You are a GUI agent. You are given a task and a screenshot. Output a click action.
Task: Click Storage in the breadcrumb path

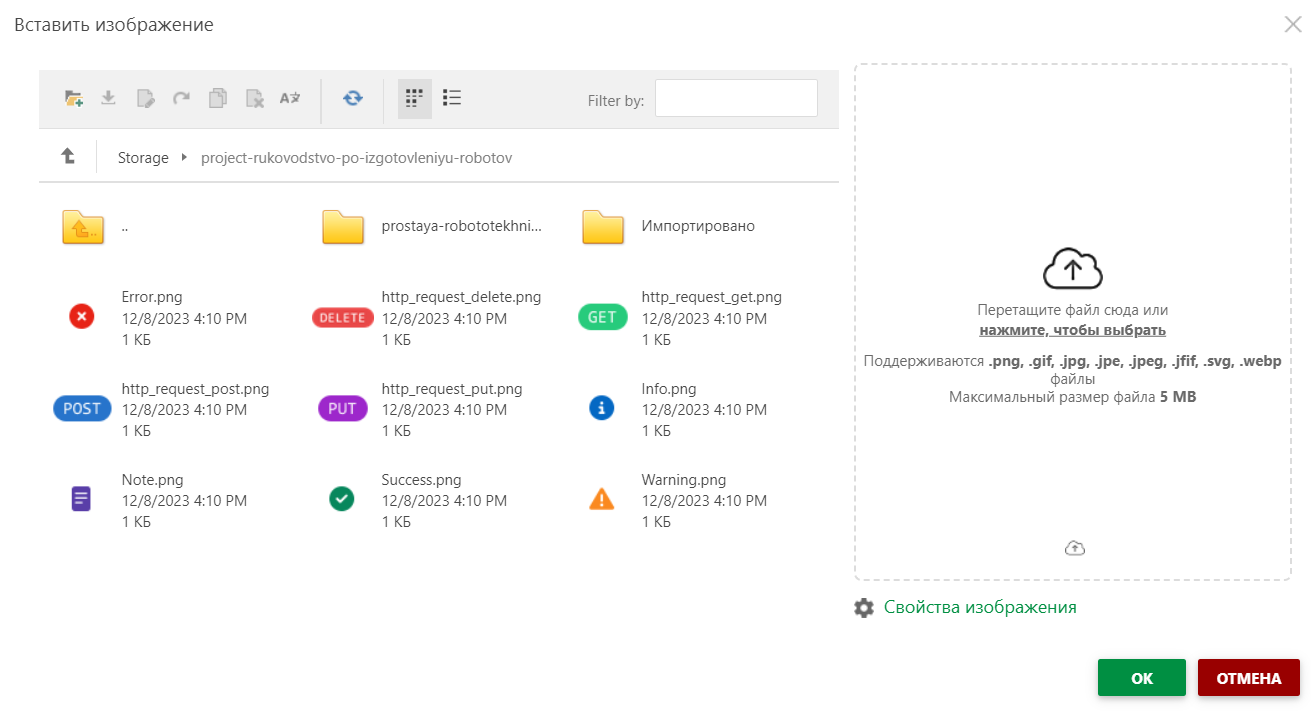(x=143, y=158)
